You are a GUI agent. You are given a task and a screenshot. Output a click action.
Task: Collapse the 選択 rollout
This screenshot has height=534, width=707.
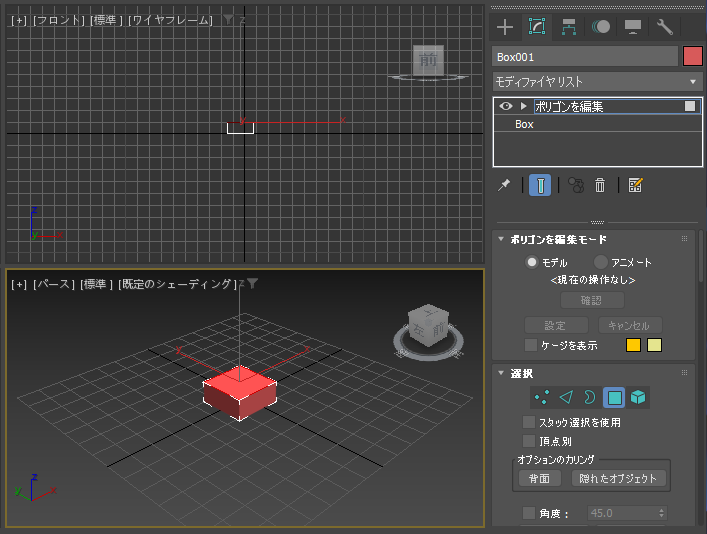pos(500,373)
